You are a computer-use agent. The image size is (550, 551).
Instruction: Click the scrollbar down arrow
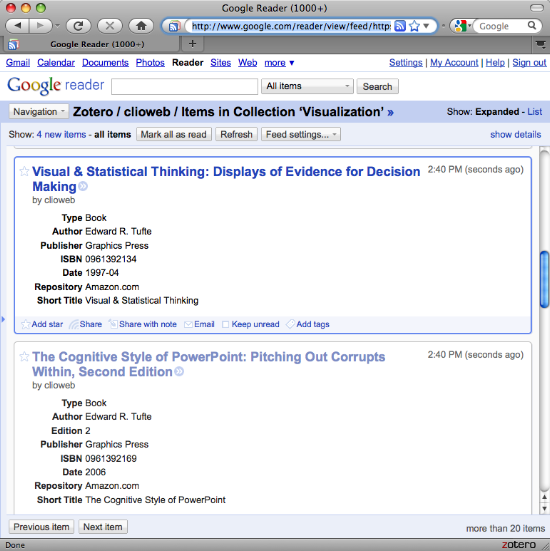tap(544, 508)
